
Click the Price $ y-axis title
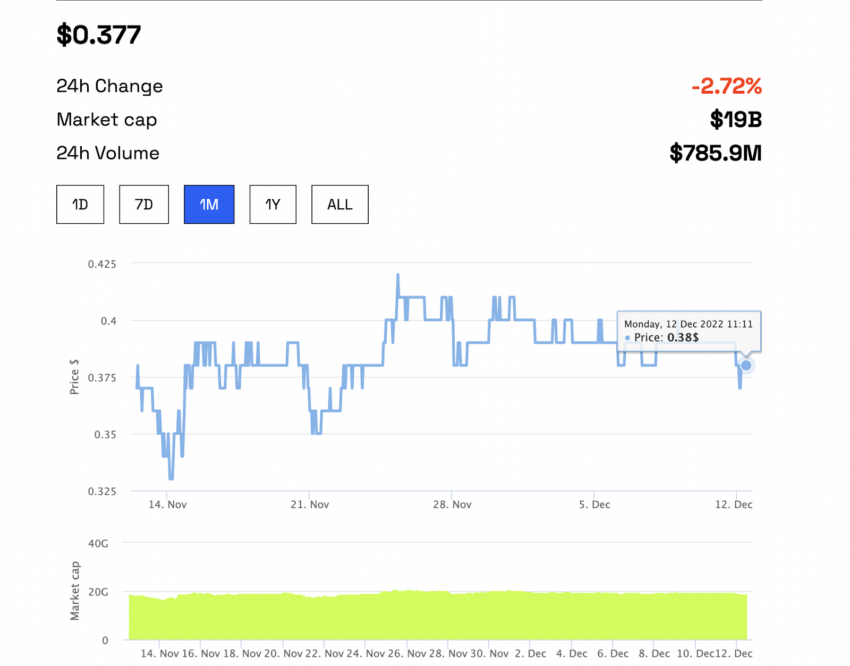pyautogui.click(x=74, y=377)
